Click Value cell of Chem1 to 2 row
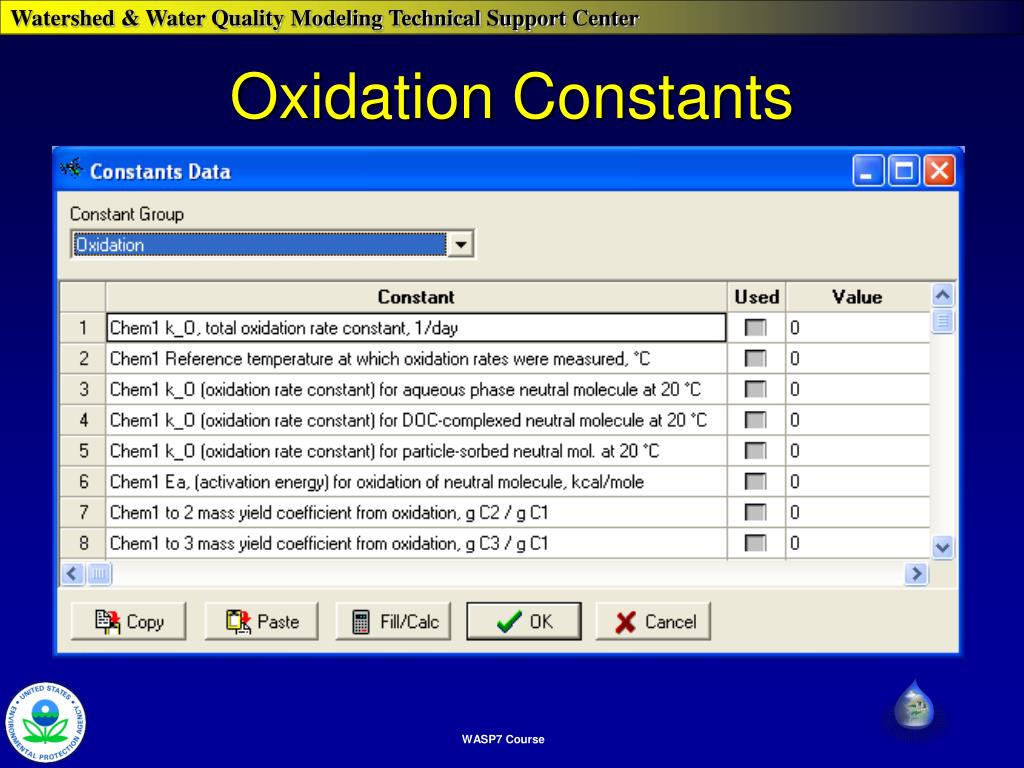The image size is (1024, 768). coord(857,512)
